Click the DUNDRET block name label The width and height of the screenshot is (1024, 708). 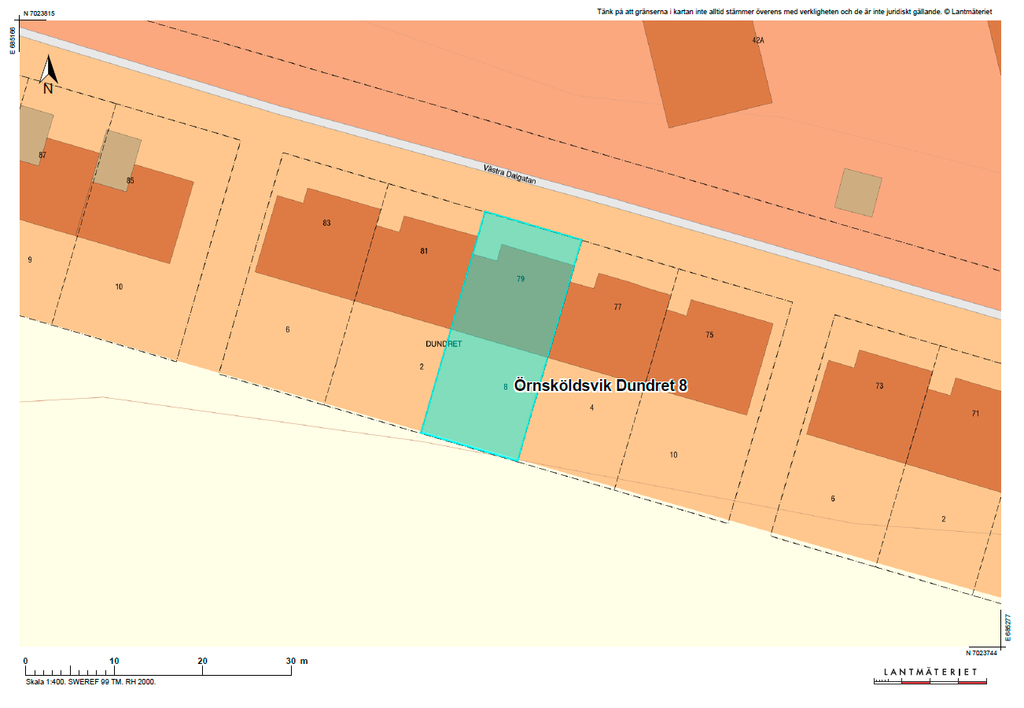point(443,343)
